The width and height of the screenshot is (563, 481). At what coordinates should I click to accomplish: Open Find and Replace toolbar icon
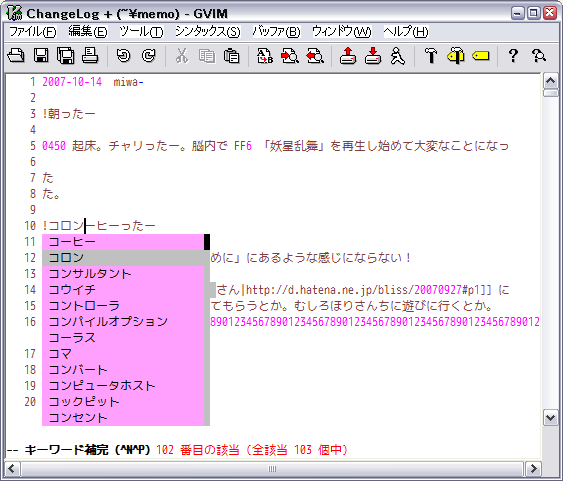pyautogui.click(x=265, y=56)
